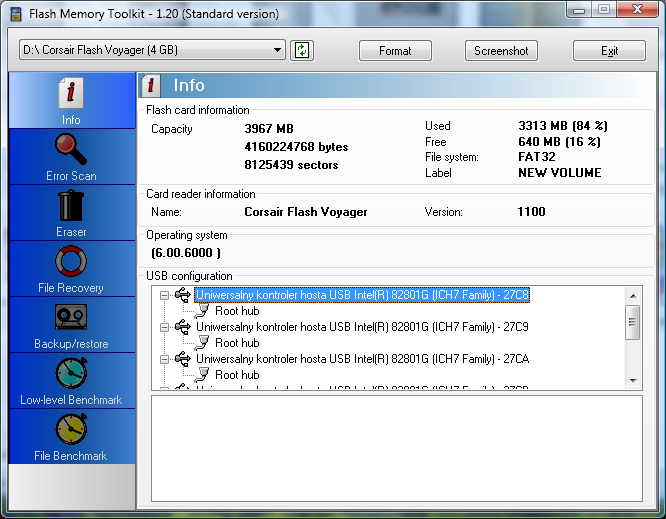Click the Error Scan sidebar label
The height and width of the screenshot is (519, 666).
click(x=71, y=176)
